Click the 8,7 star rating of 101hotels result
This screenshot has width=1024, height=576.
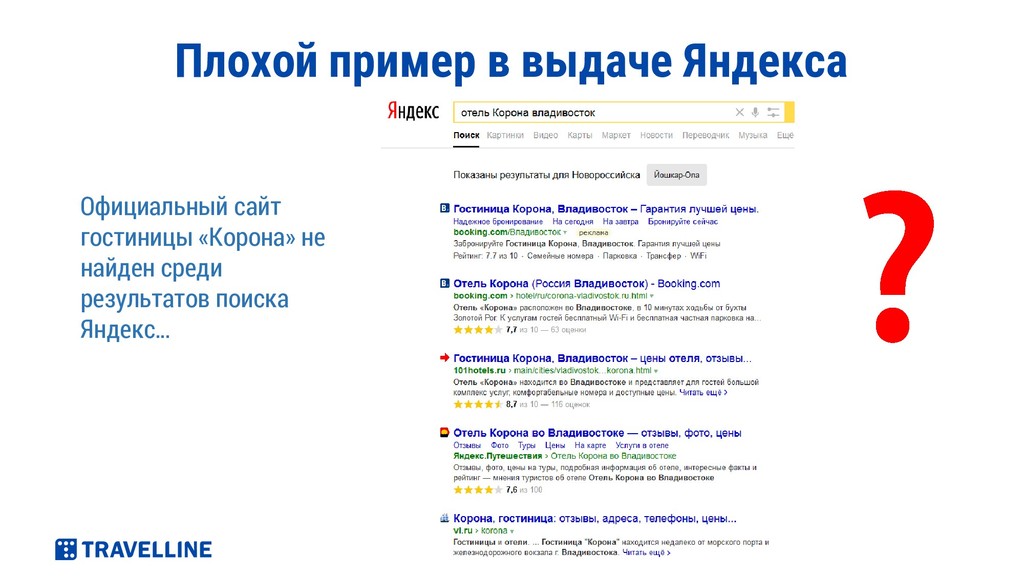(478, 404)
